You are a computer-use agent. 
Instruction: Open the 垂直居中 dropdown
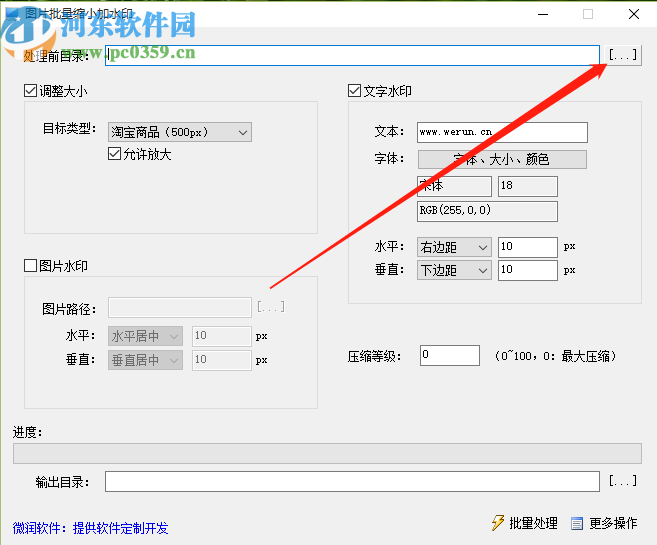tap(145, 360)
